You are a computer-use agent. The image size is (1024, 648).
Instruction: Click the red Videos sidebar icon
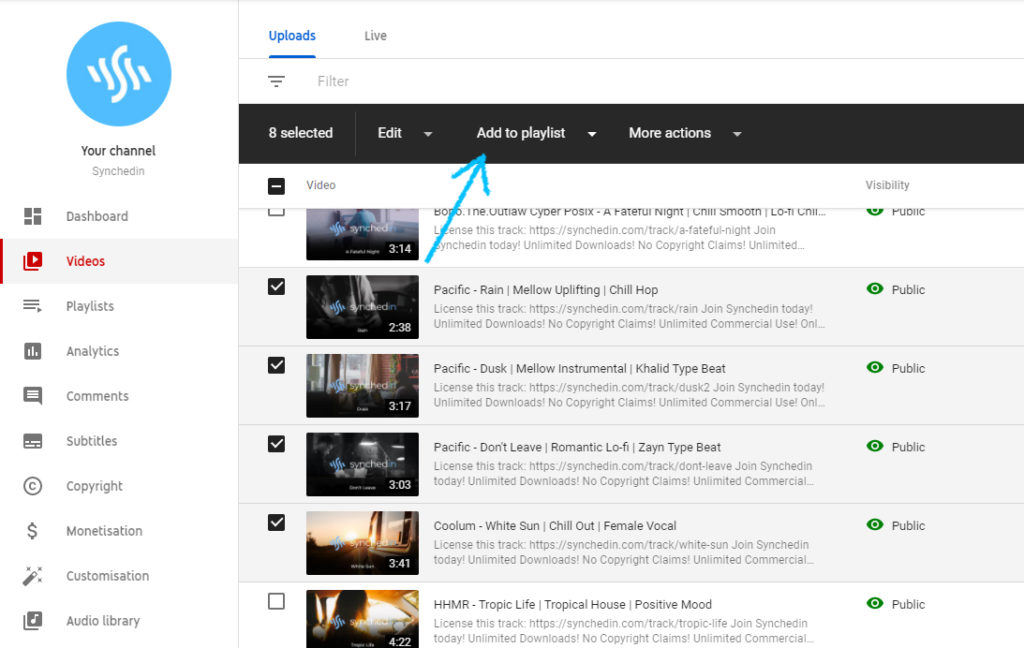33,261
